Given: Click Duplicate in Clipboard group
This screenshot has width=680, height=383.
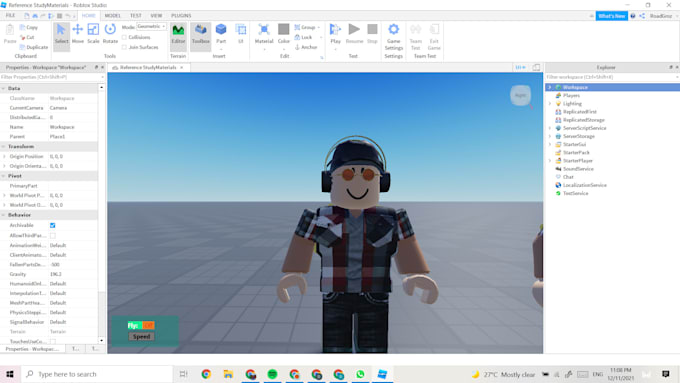Looking at the screenshot, I should coord(34,47).
